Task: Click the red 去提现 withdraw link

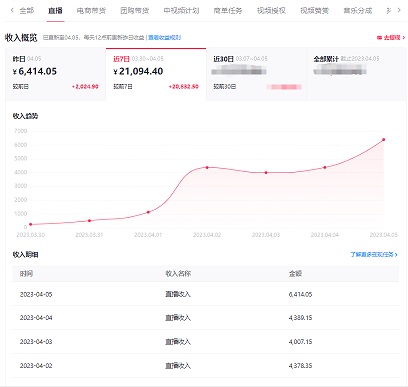Action: (391, 38)
